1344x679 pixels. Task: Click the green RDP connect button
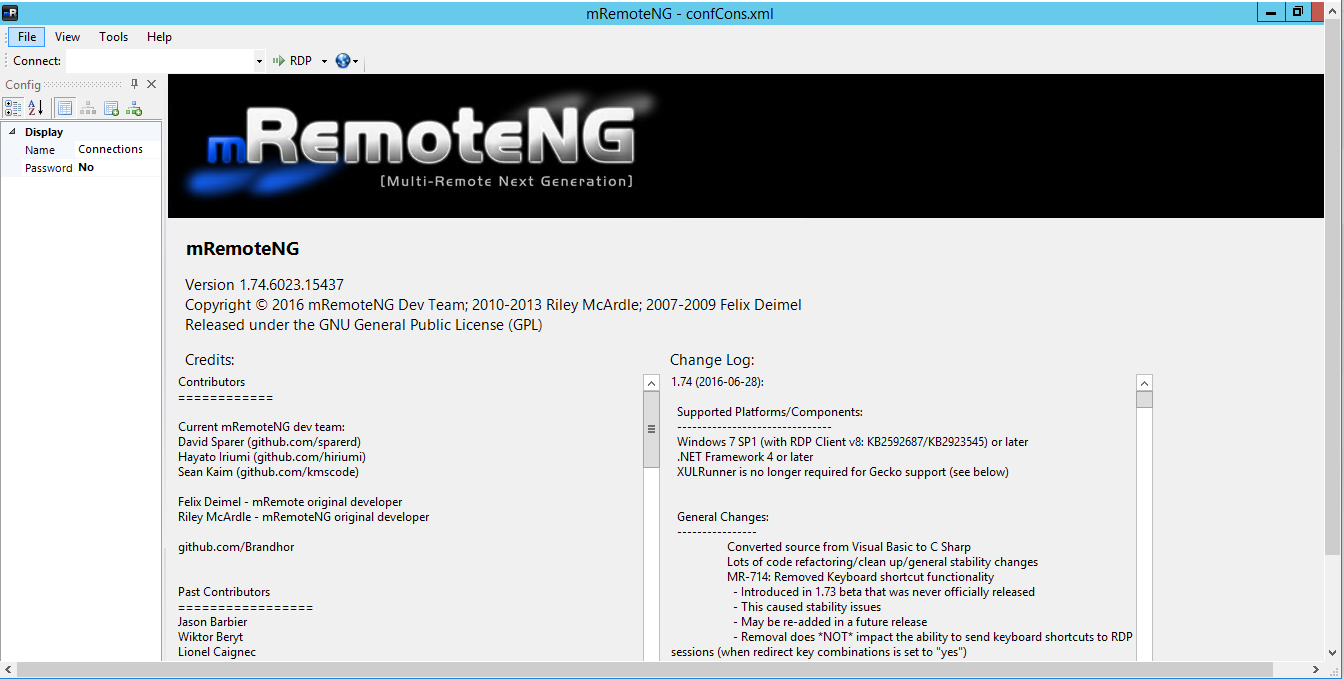(x=292, y=61)
